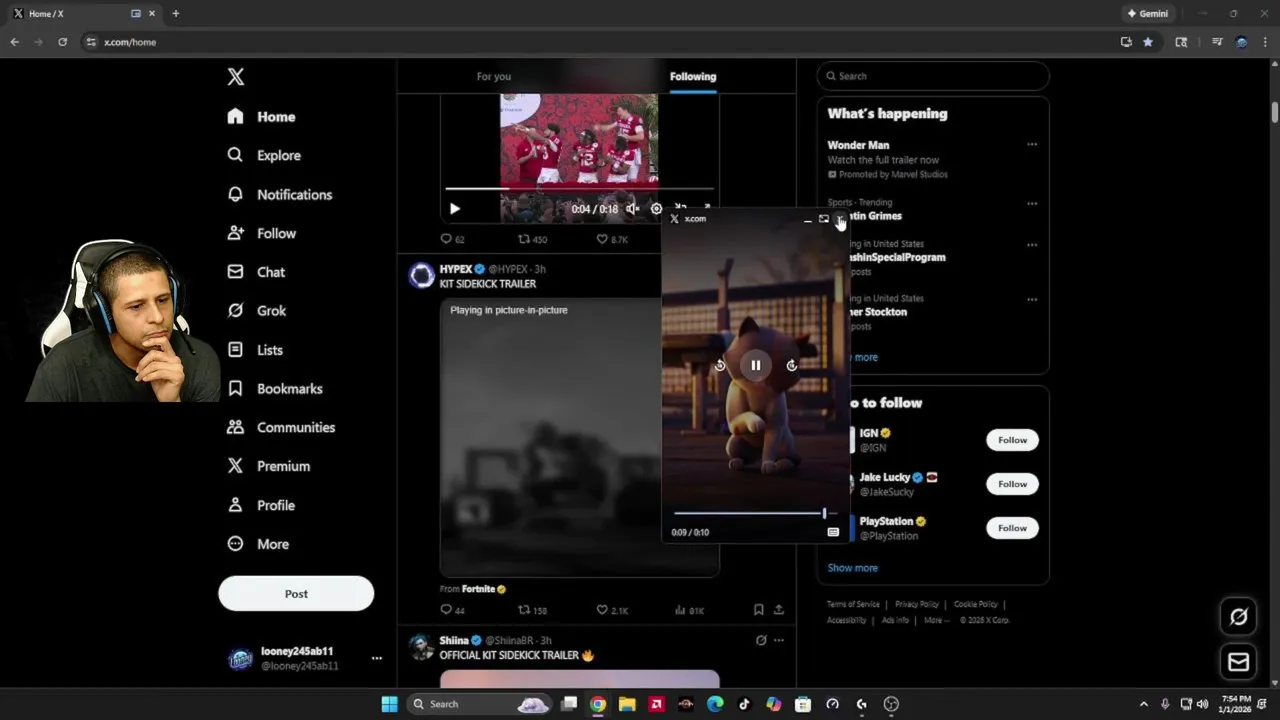The image size is (1280, 720).
Task: Open more options on Shiina's post
Action: 779,640
